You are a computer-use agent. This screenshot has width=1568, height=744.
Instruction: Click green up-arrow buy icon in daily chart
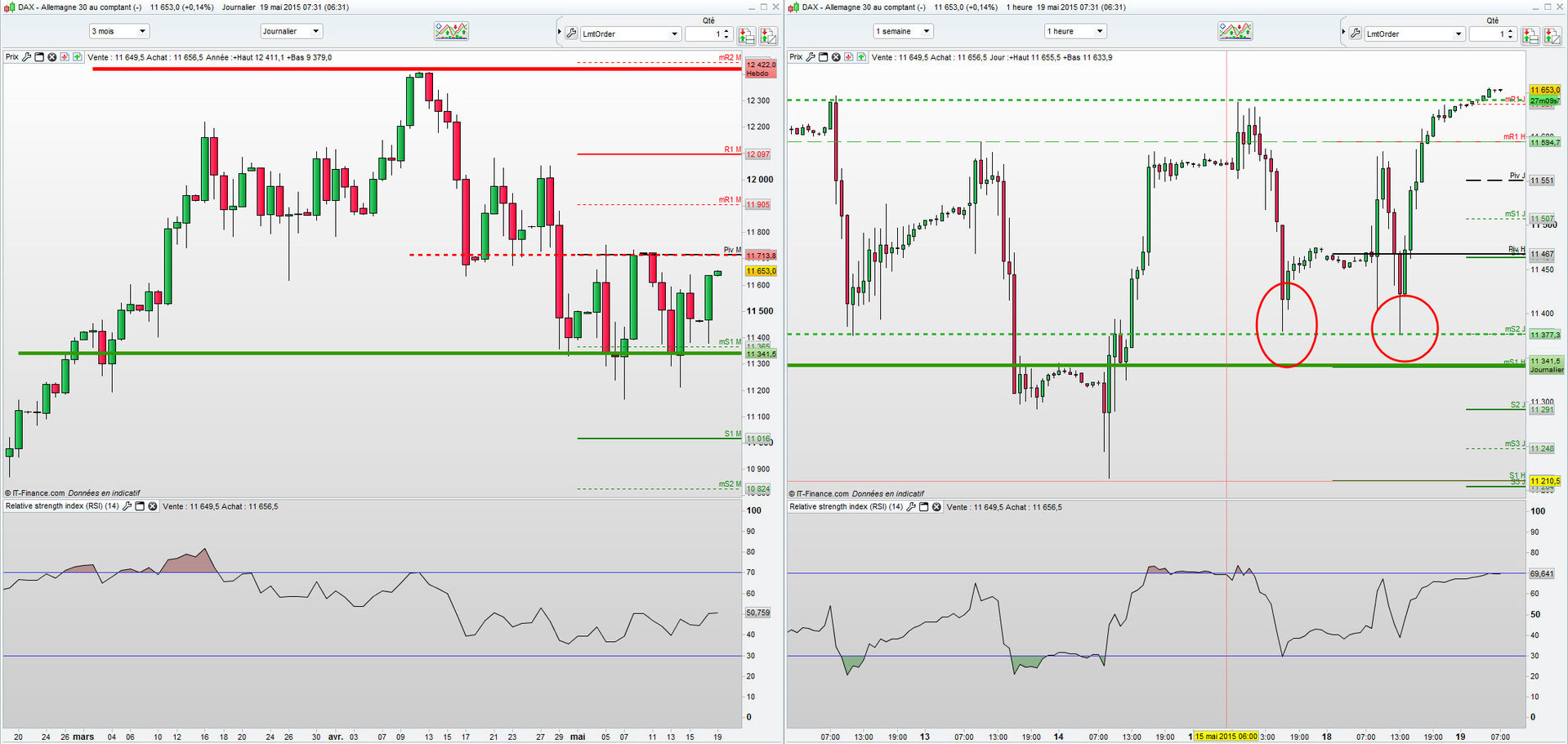coord(78,57)
